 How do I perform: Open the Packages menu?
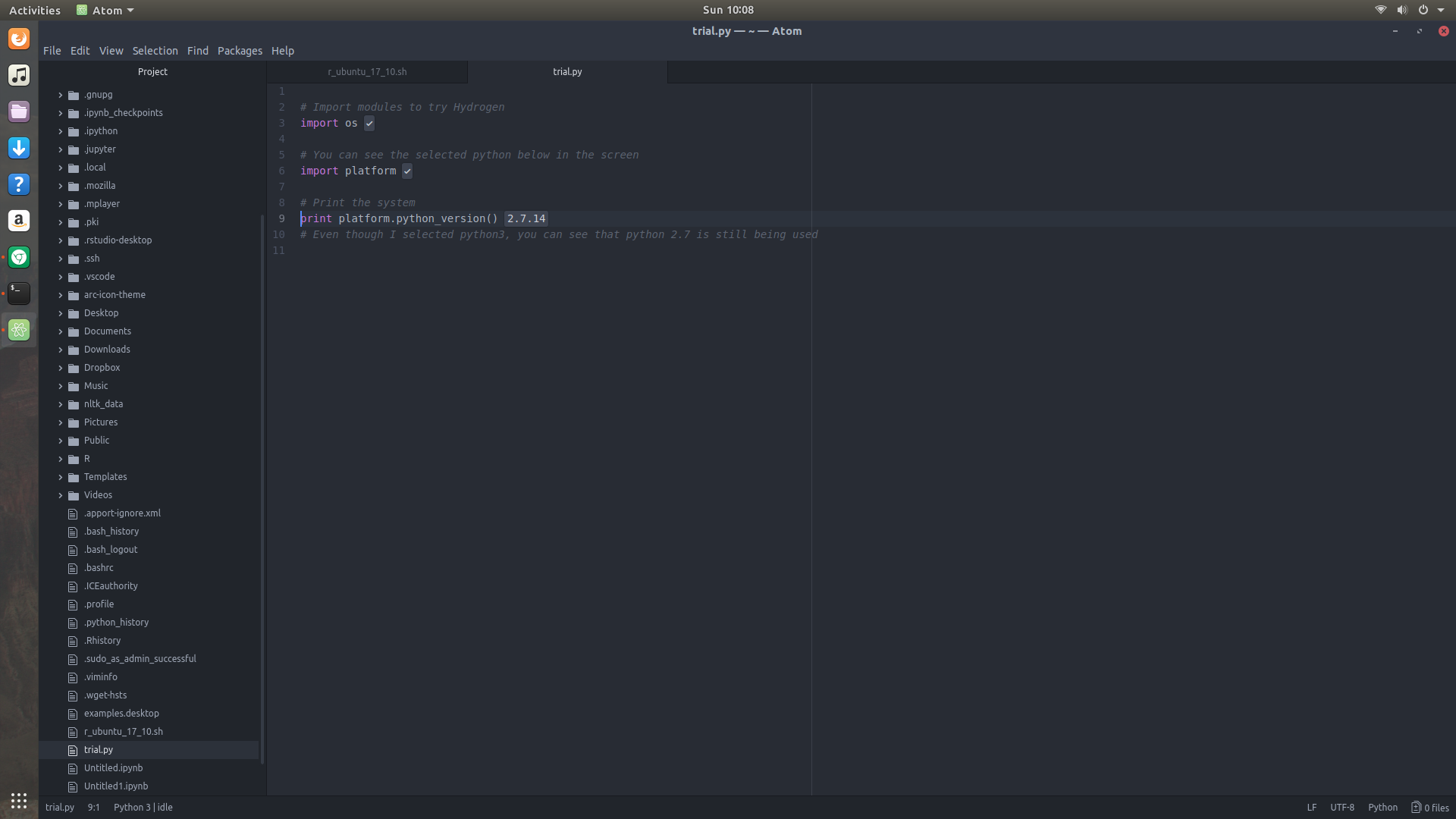click(x=240, y=51)
